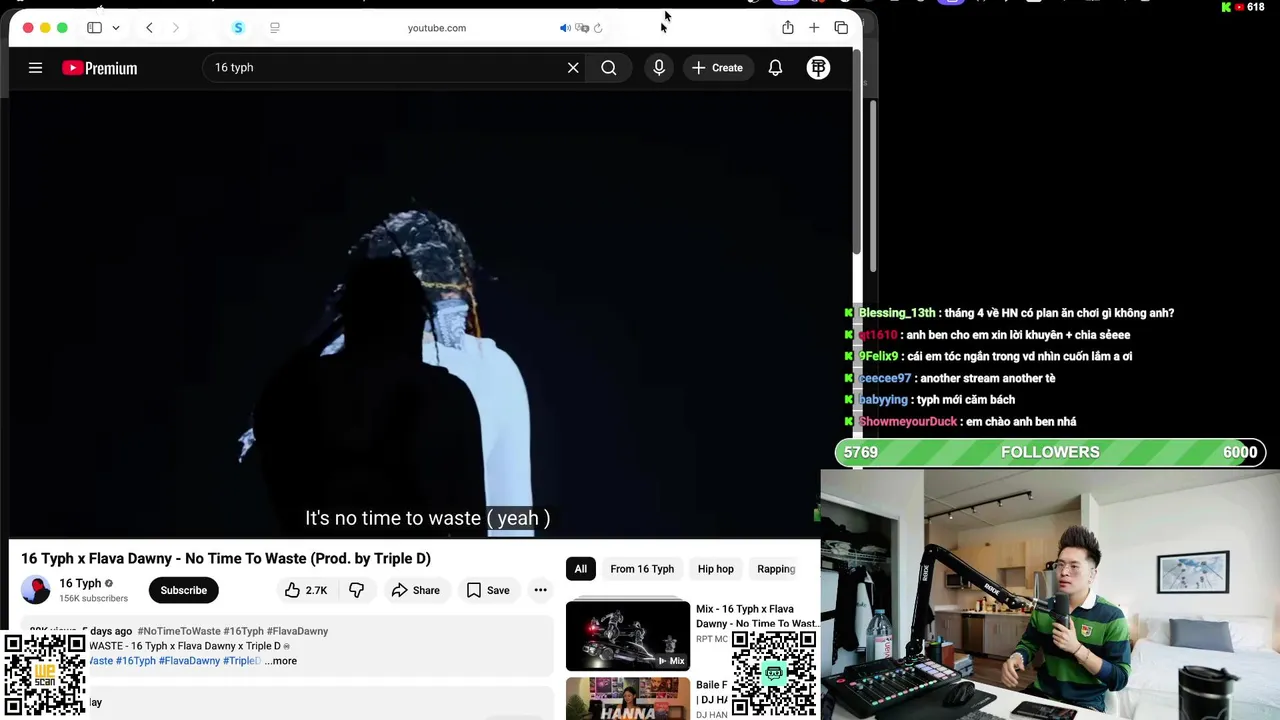Viewport: 1280px width, 720px height.
Task: Select the 'Rapping' filter chip
Action: coord(776,569)
